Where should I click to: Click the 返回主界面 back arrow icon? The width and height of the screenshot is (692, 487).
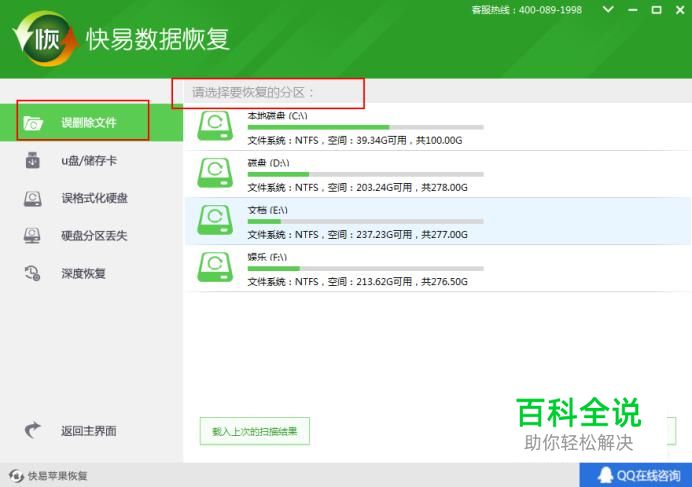click(x=32, y=430)
